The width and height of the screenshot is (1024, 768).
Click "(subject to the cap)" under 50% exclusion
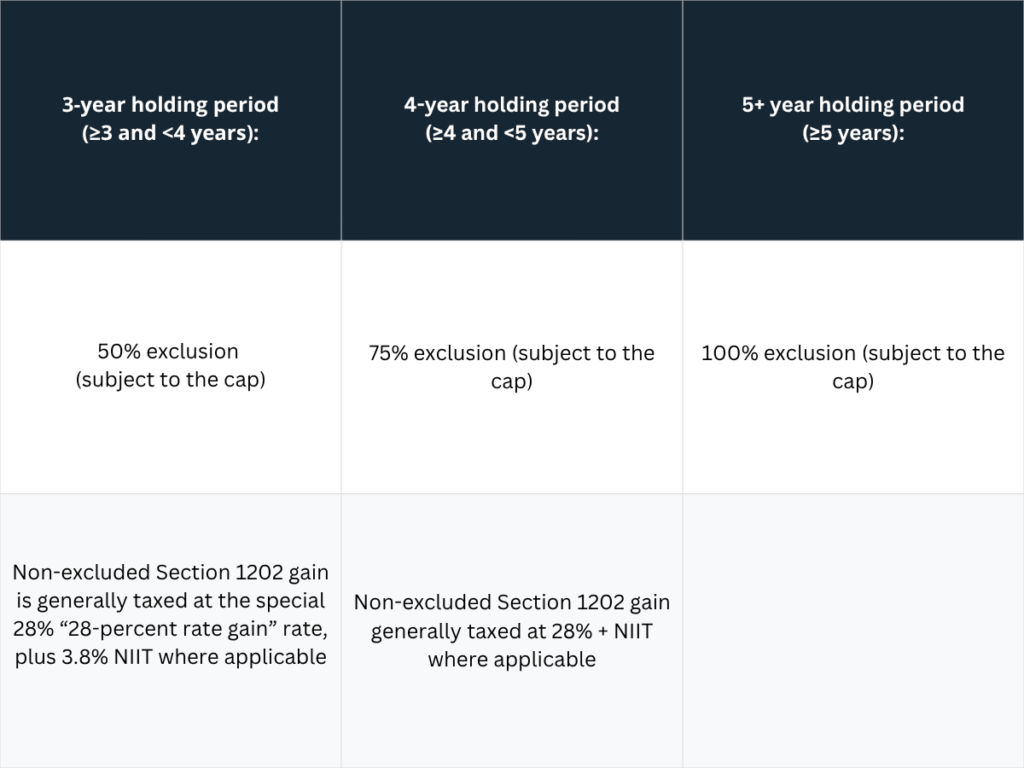tap(170, 380)
